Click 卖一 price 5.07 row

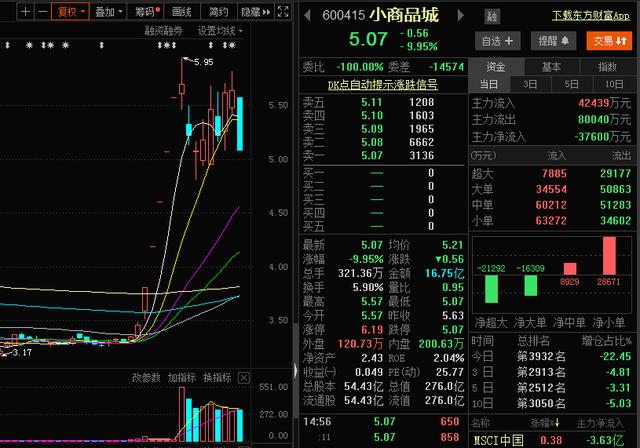tap(383, 155)
